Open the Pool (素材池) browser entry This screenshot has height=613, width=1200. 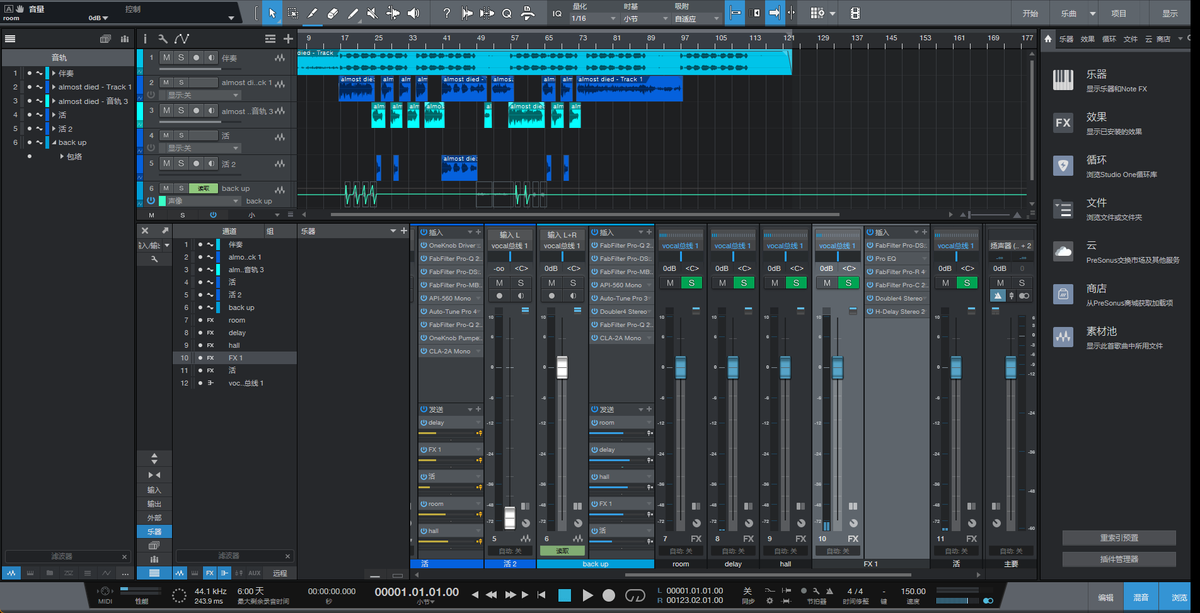tap(1117, 338)
